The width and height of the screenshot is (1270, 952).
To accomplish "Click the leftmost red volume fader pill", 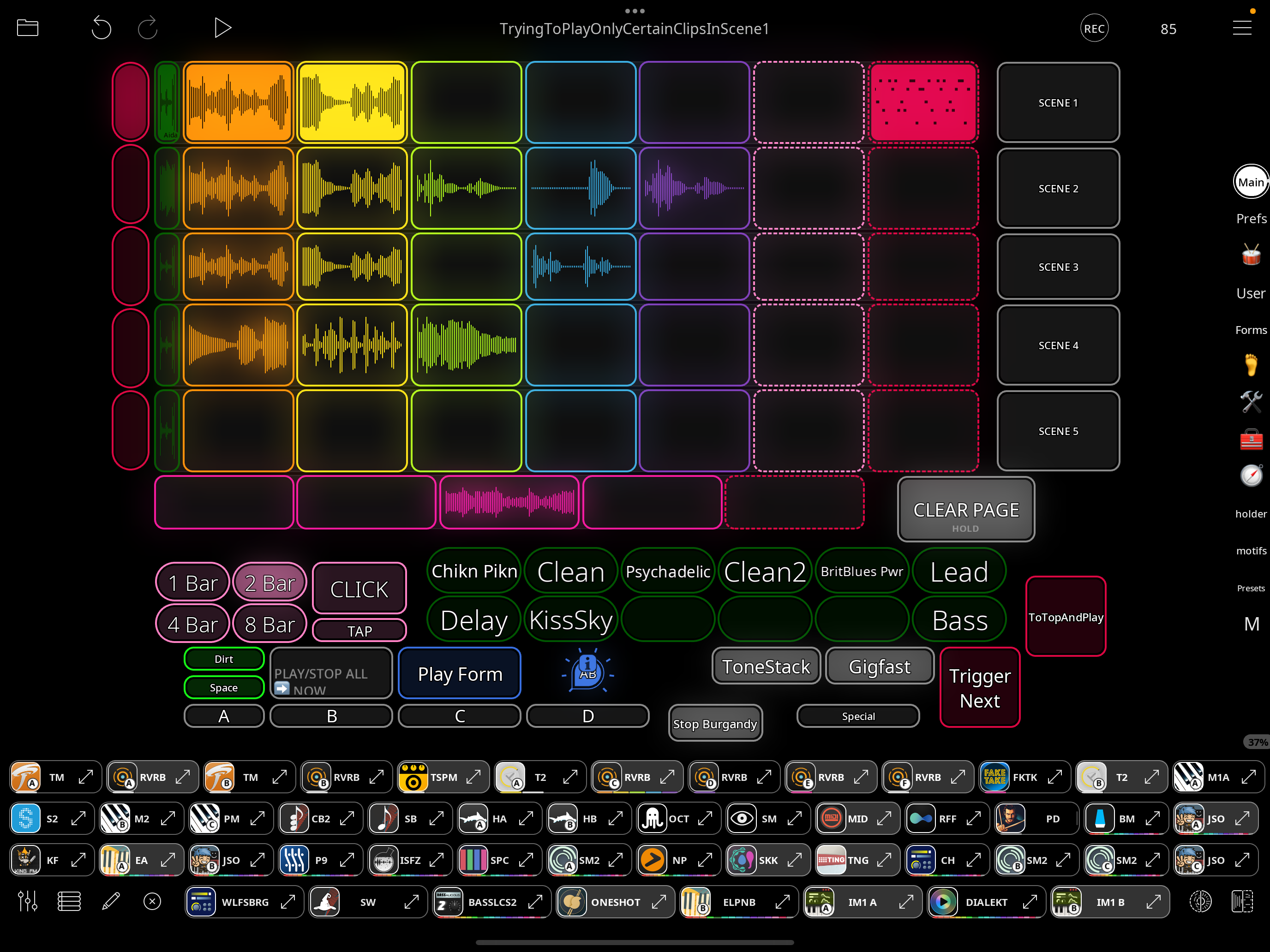I will tap(130, 102).
